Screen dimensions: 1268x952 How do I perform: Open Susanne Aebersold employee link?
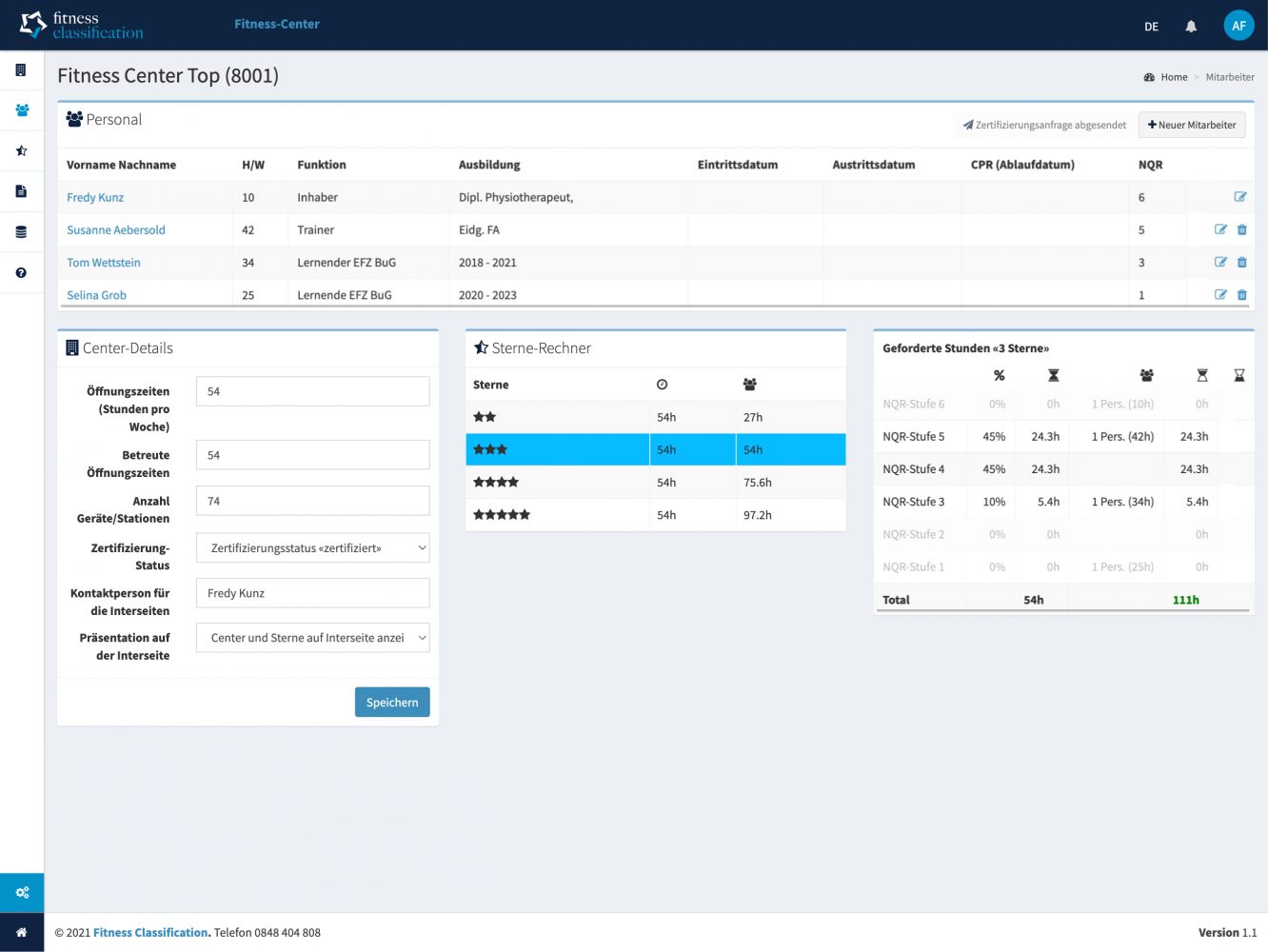(x=116, y=229)
